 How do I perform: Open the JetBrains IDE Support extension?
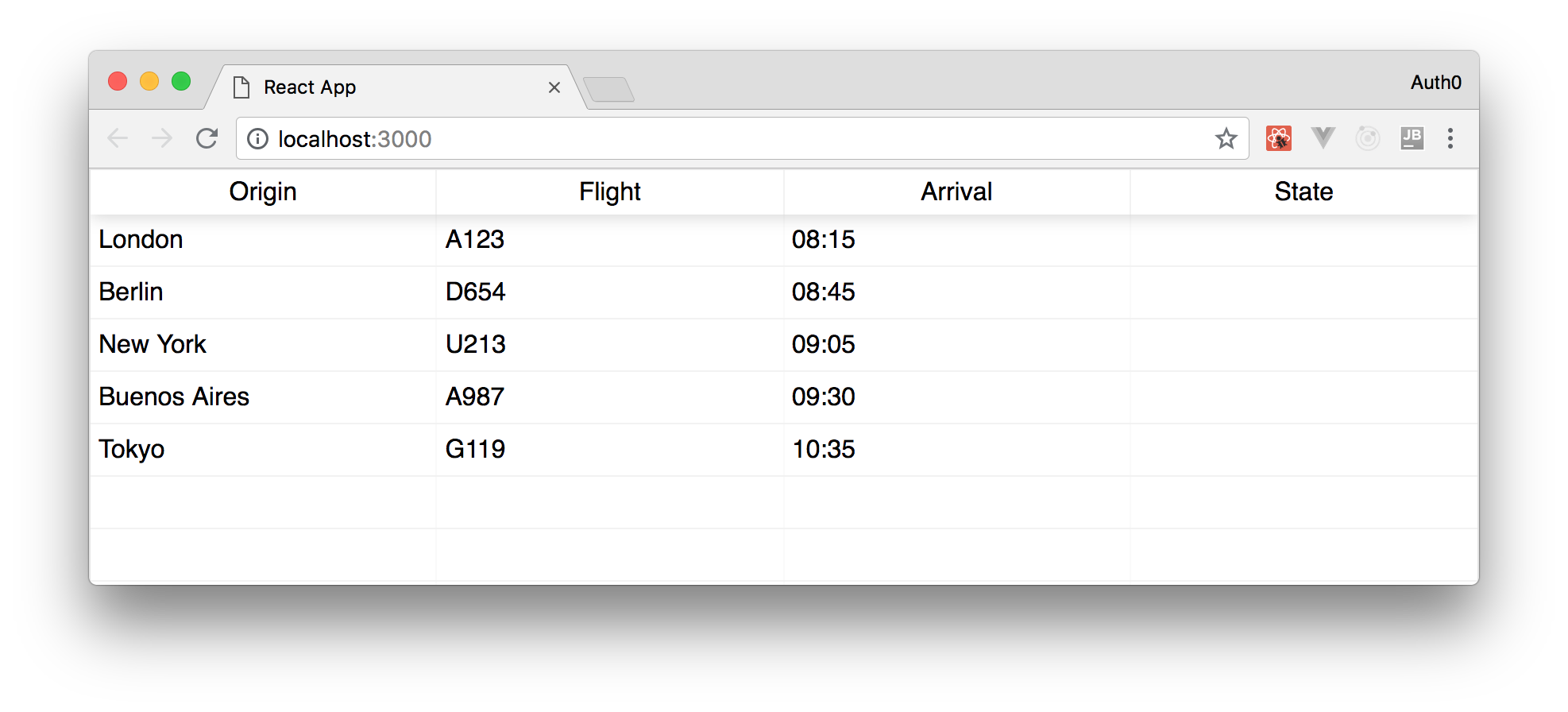(1412, 138)
